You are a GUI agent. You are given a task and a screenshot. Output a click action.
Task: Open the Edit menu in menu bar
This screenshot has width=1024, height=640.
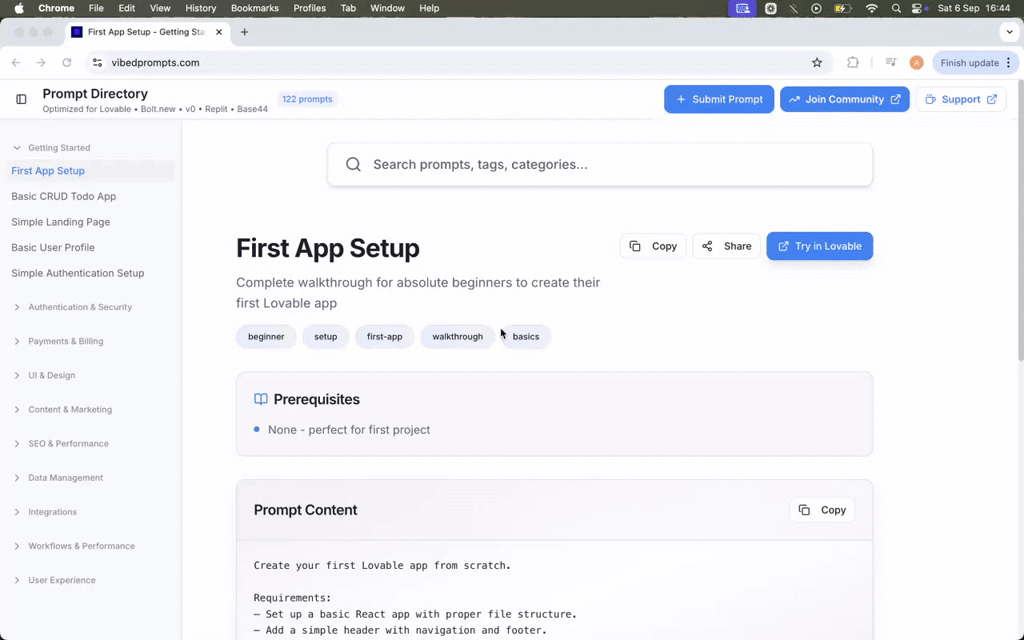pyautogui.click(x=127, y=8)
